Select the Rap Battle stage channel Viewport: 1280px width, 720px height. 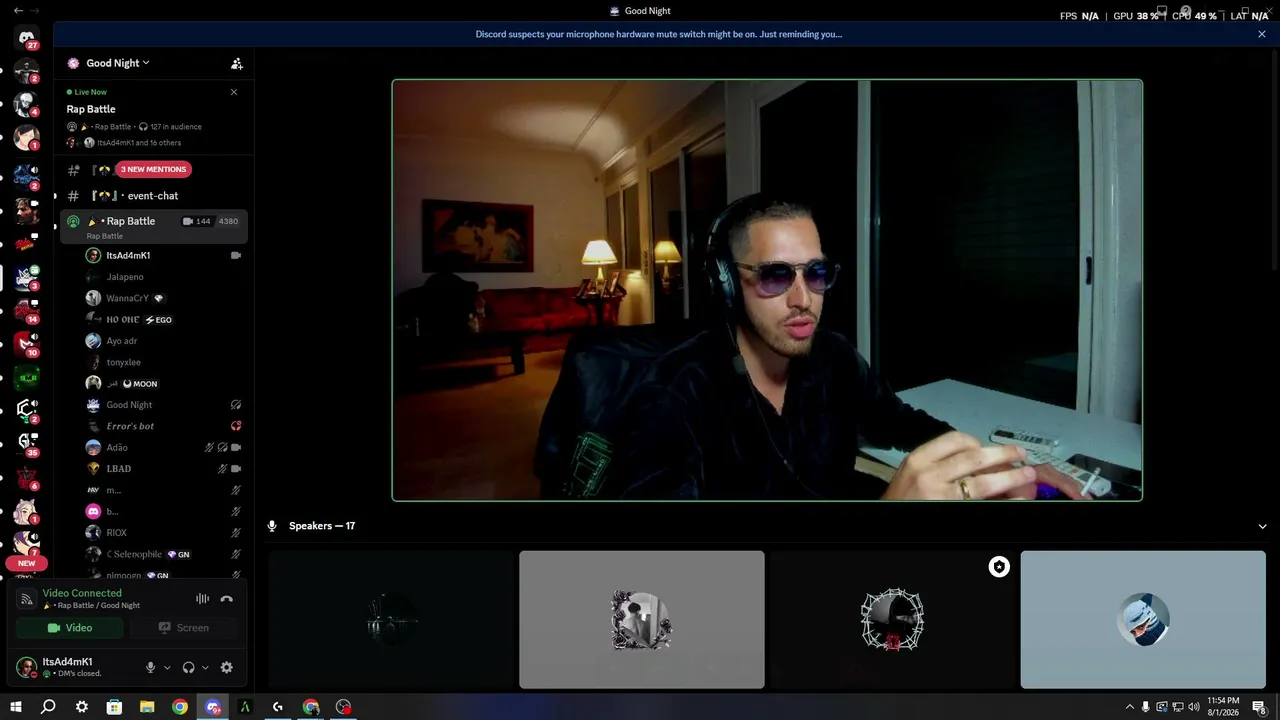(x=153, y=226)
